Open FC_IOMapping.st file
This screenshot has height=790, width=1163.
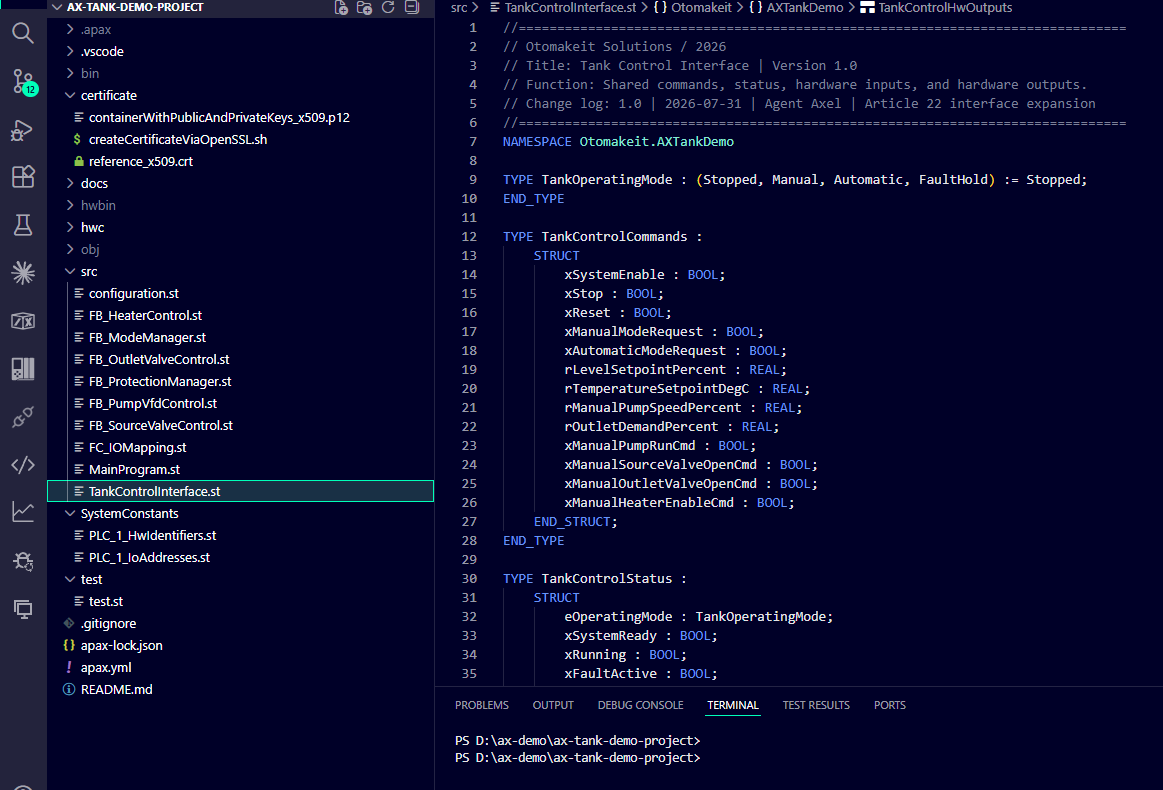click(240, 447)
